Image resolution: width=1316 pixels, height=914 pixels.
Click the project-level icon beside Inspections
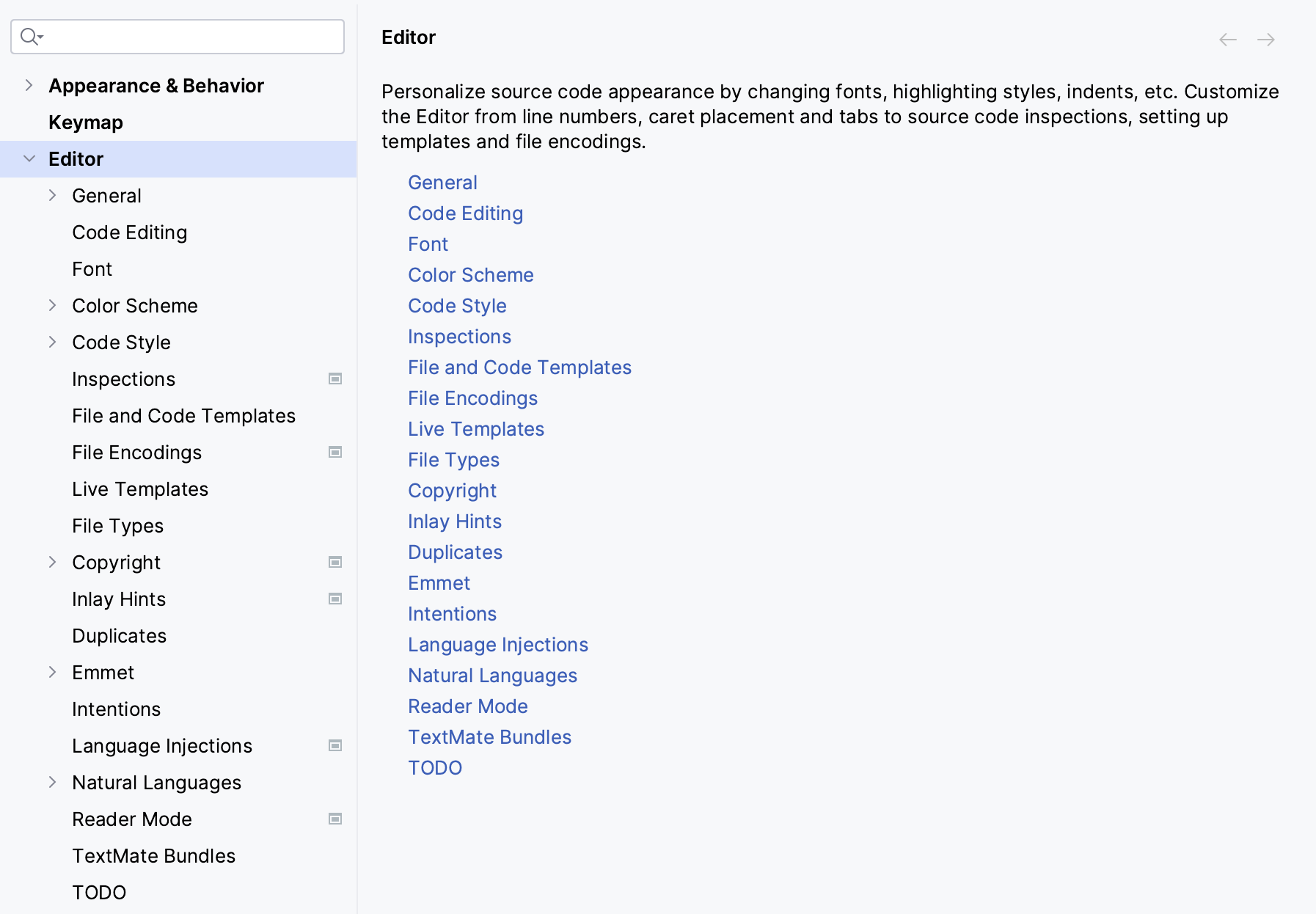(335, 379)
